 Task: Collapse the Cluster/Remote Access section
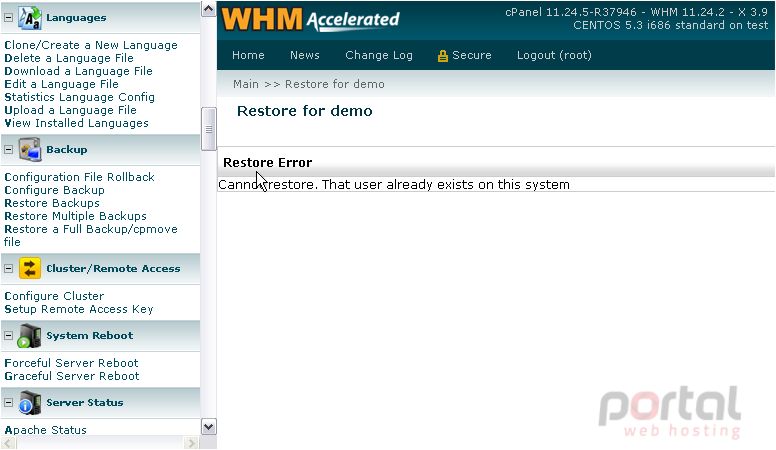pos(8,268)
